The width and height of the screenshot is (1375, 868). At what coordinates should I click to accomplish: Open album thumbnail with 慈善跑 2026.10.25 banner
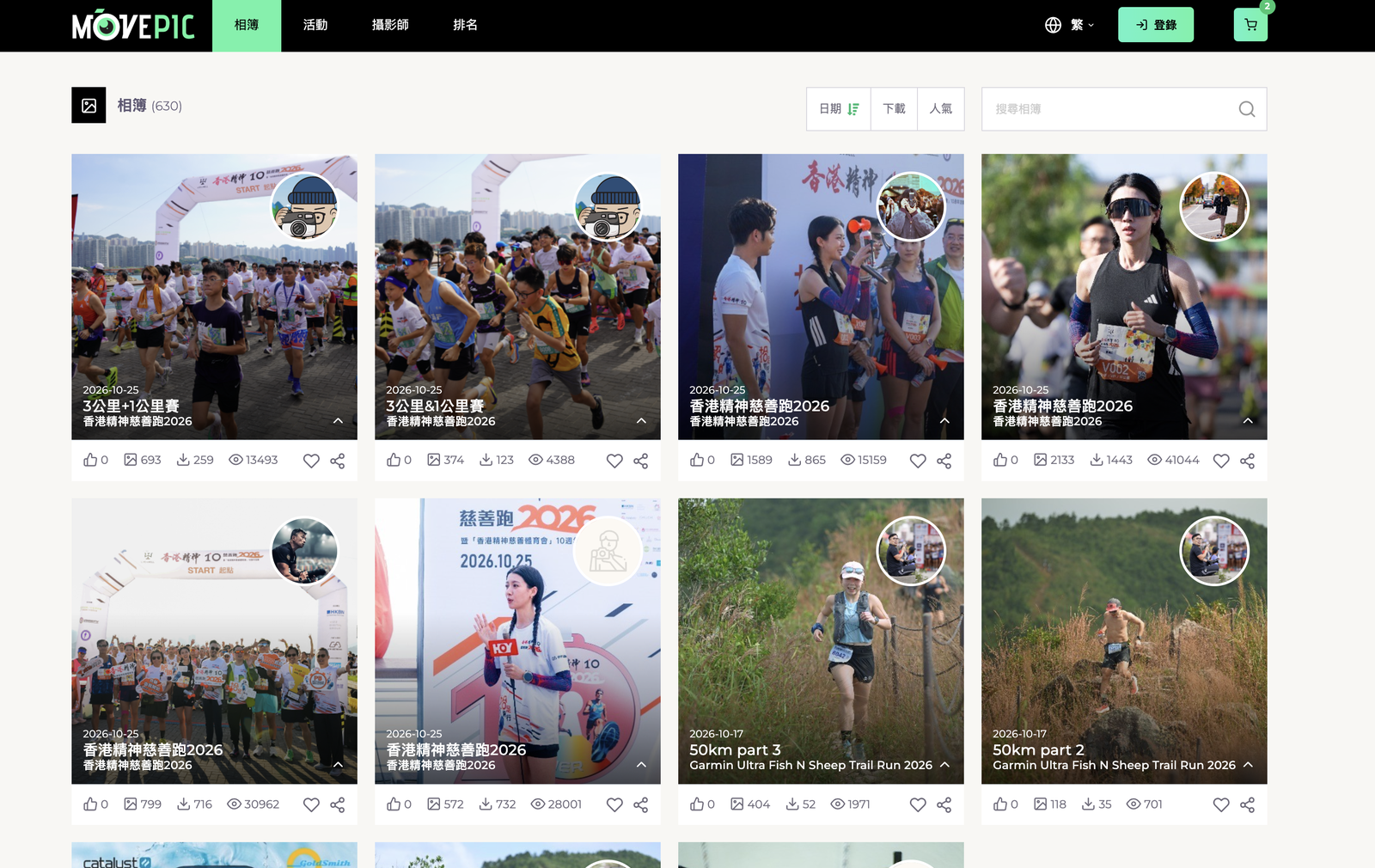(517, 641)
